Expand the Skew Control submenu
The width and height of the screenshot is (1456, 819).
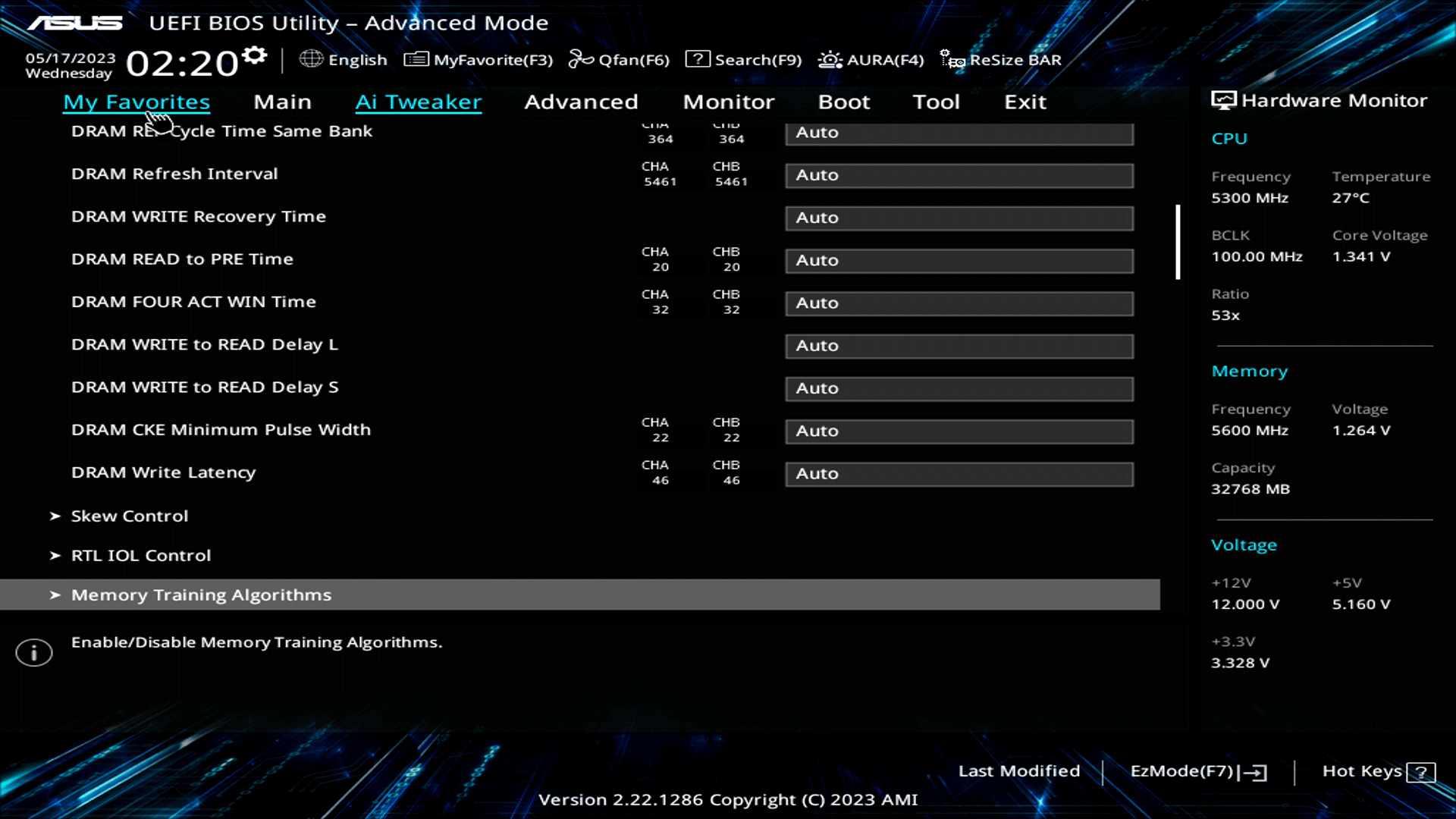click(x=129, y=516)
